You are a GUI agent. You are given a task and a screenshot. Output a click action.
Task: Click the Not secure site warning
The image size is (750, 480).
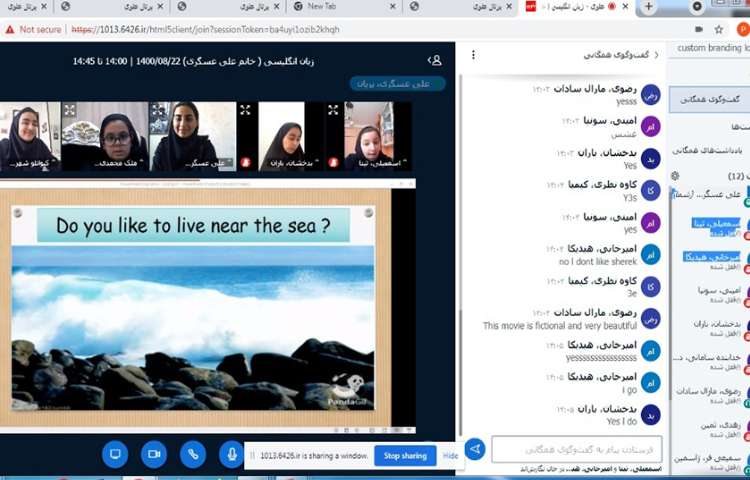pos(34,30)
